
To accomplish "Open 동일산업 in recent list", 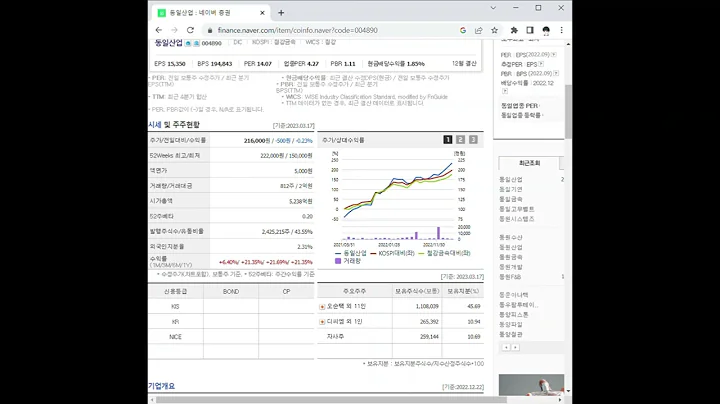I will (x=511, y=180).
